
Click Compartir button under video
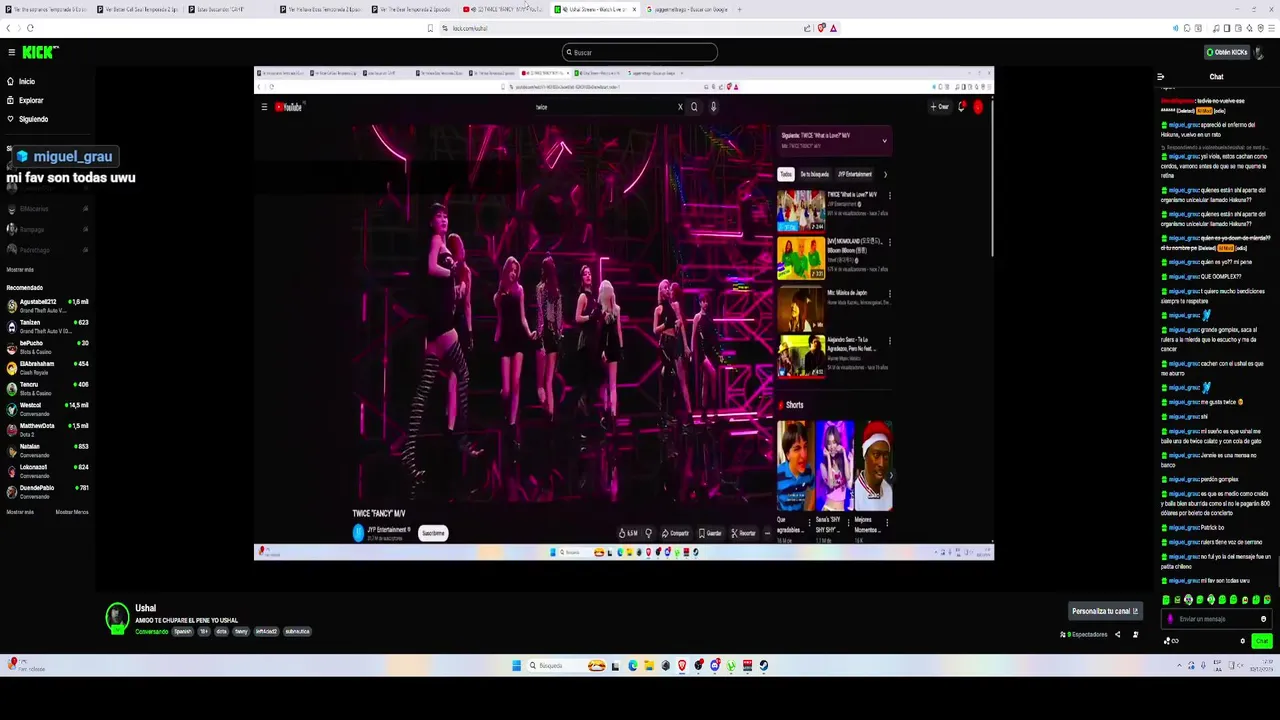(x=675, y=533)
